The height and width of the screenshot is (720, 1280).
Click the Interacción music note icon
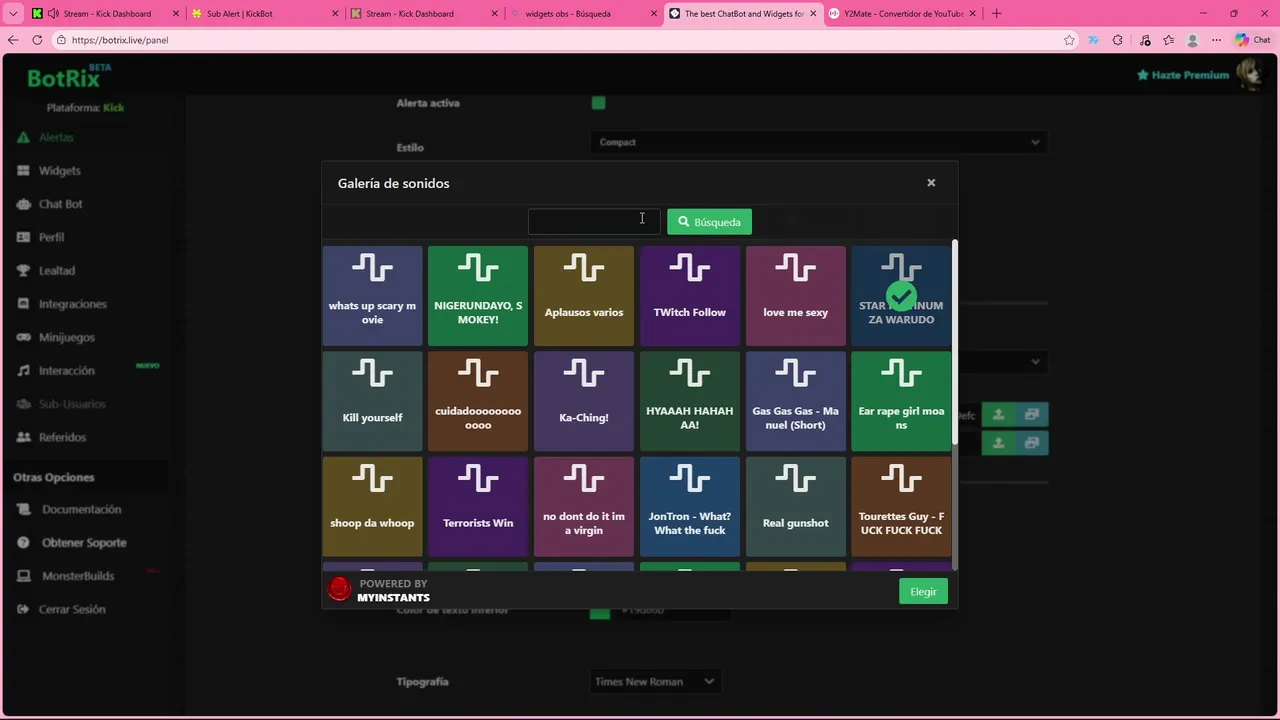23,371
